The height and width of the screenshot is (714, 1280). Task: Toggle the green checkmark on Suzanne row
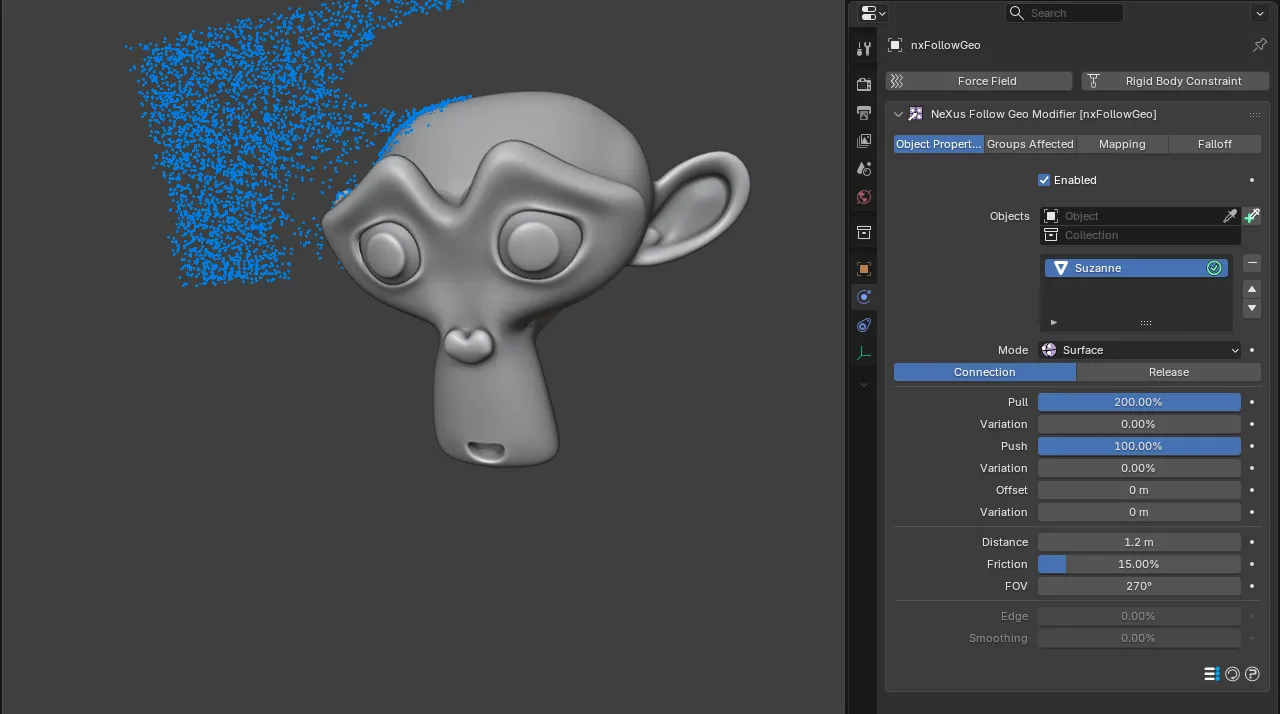coord(1214,268)
